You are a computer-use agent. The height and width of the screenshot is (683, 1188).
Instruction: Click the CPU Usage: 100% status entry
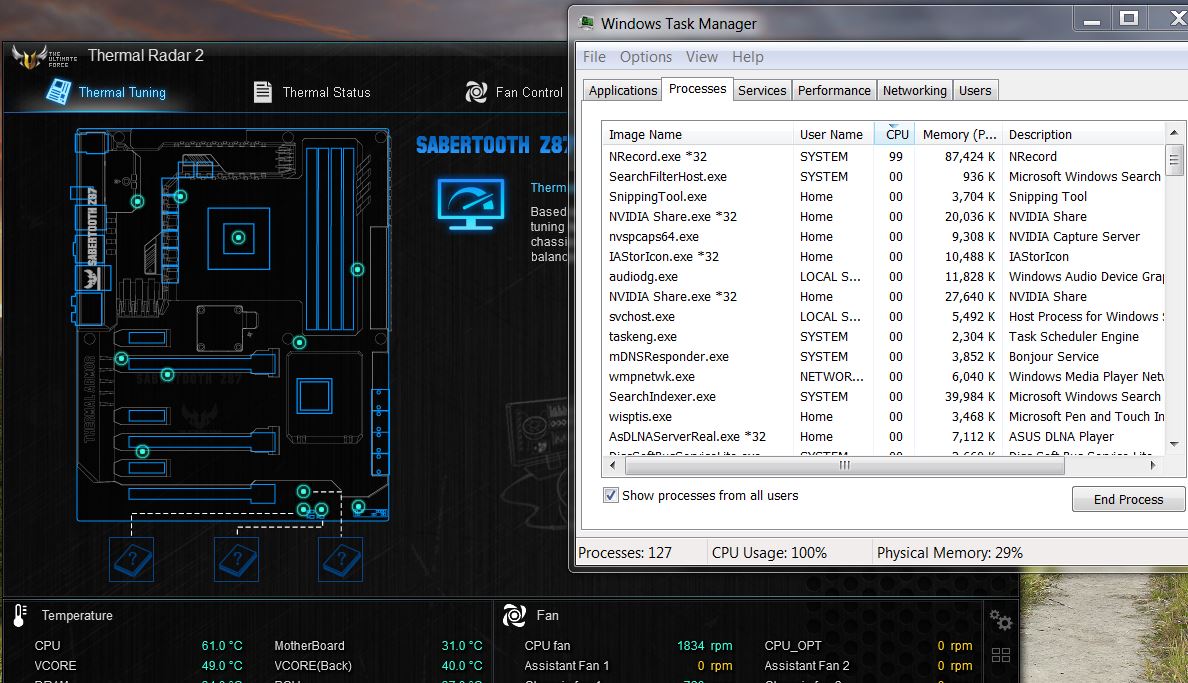click(x=769, y=553)
